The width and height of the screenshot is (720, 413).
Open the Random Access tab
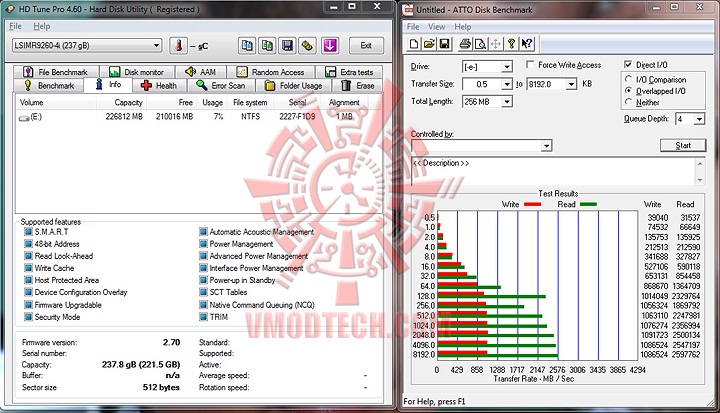[x=271, y=72]
